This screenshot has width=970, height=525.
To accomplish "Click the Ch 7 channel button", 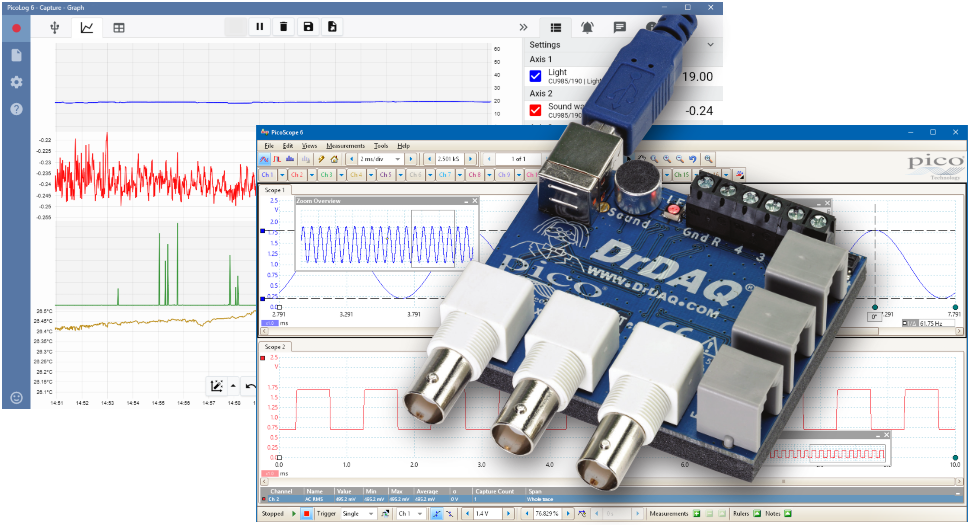I will point(445,175).
